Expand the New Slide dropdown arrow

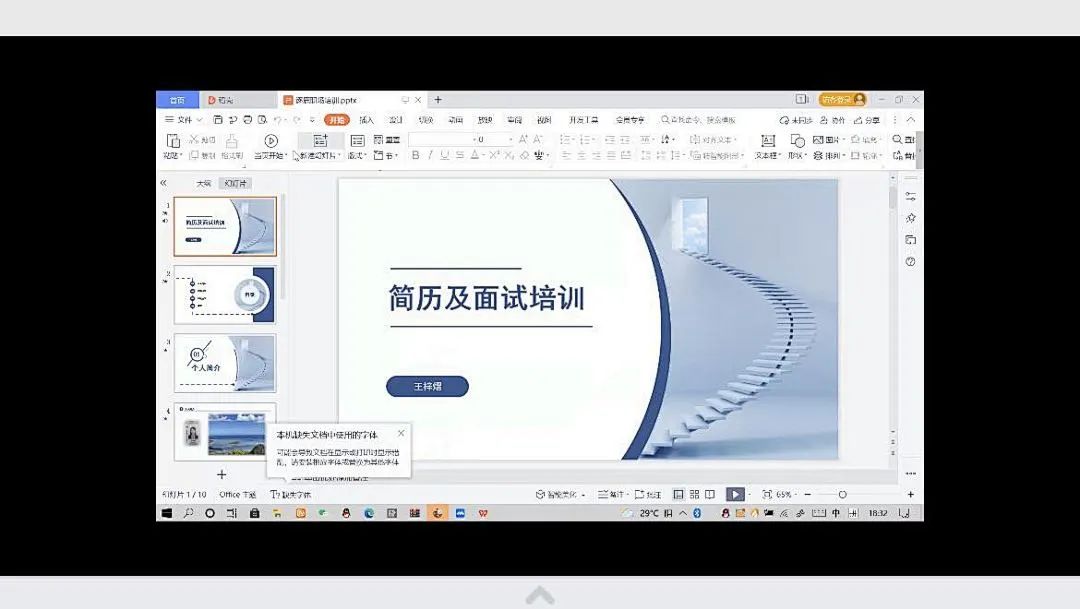pyautogui.click(x=340, y=156)
